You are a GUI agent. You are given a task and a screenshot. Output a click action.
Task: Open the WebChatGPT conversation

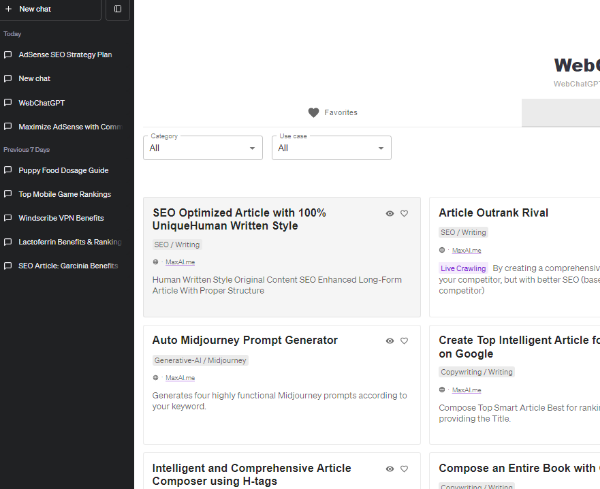coord(41,103)
